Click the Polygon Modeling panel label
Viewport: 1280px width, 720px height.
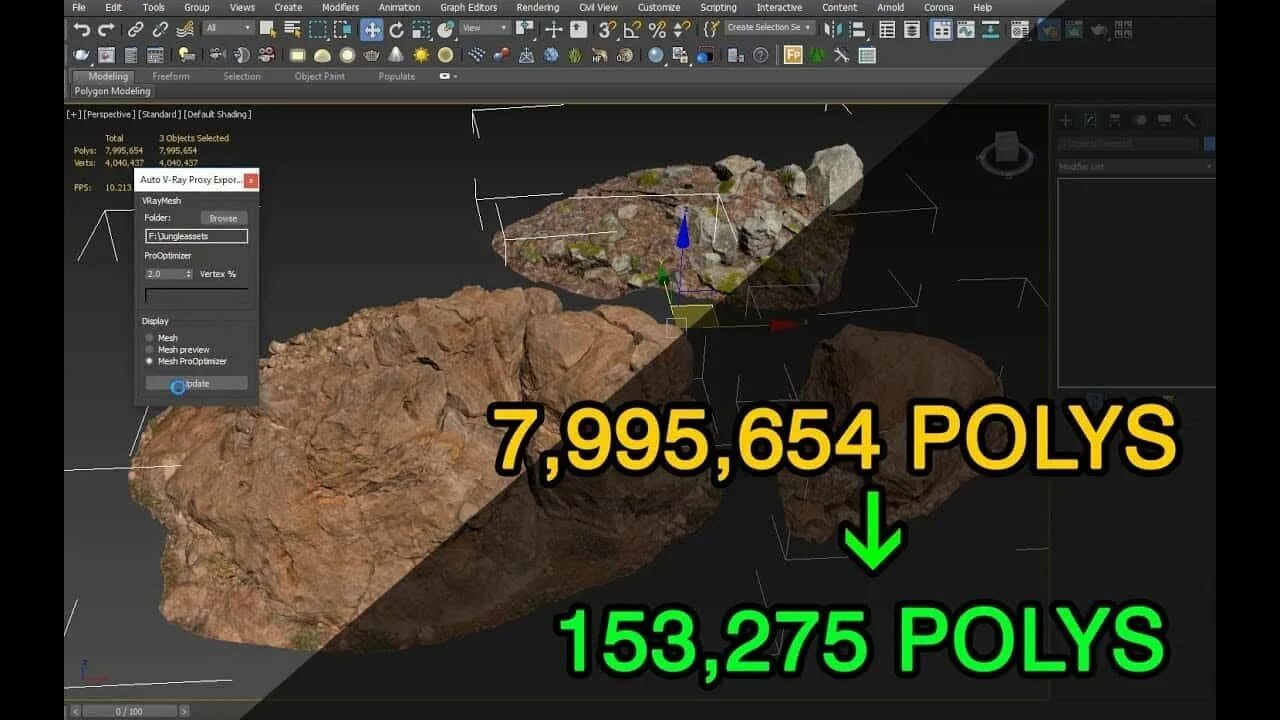click(x=112, y=92)
